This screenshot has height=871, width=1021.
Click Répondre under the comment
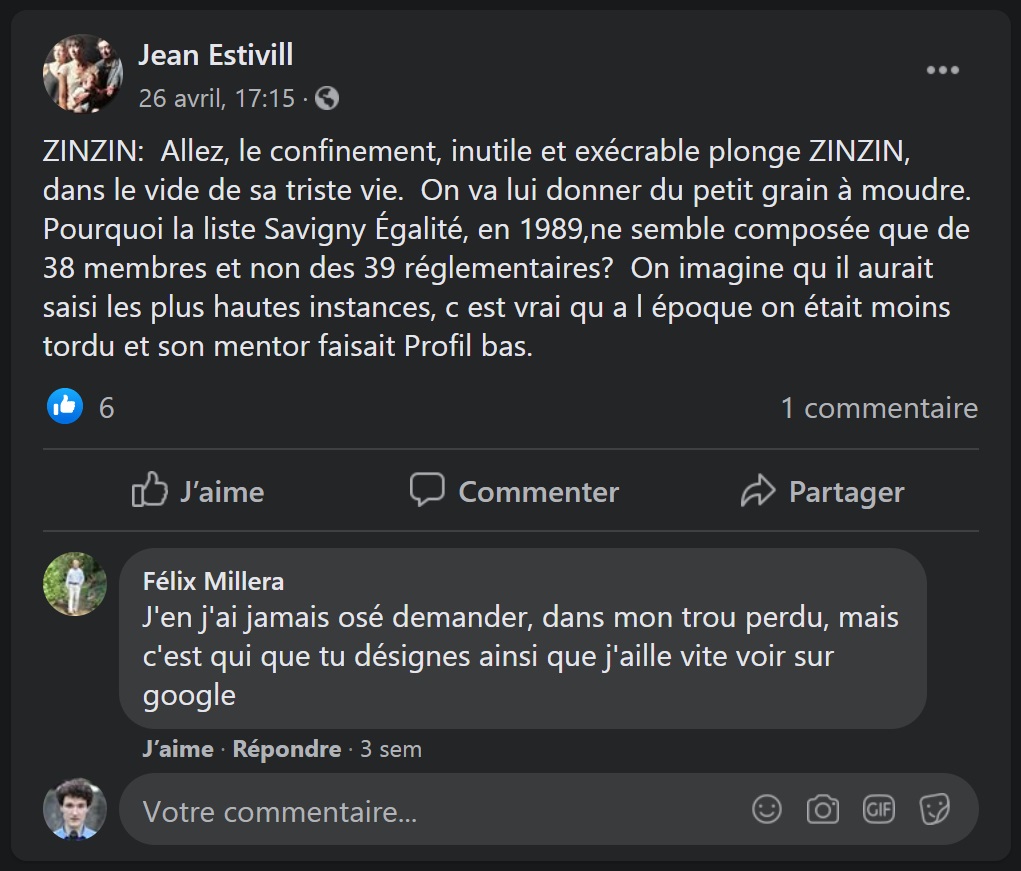(x=287, y=749)
